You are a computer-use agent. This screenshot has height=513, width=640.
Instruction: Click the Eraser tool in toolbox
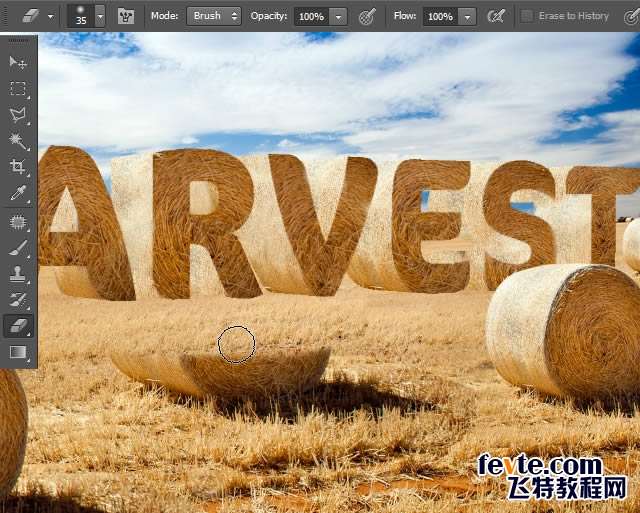tap(18, 326)
